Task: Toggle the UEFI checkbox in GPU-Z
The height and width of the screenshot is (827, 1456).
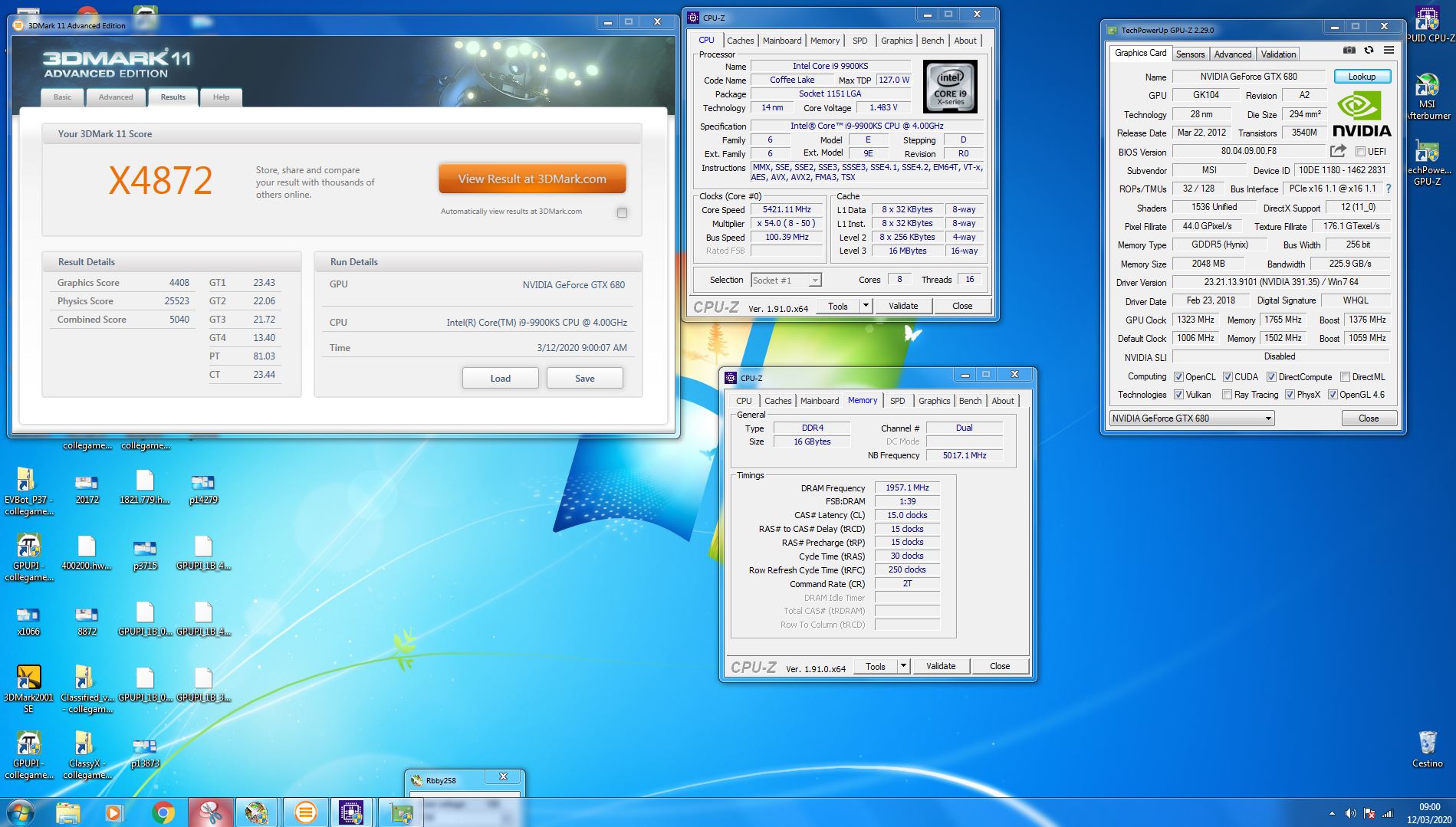Action: coord(1360,152)
